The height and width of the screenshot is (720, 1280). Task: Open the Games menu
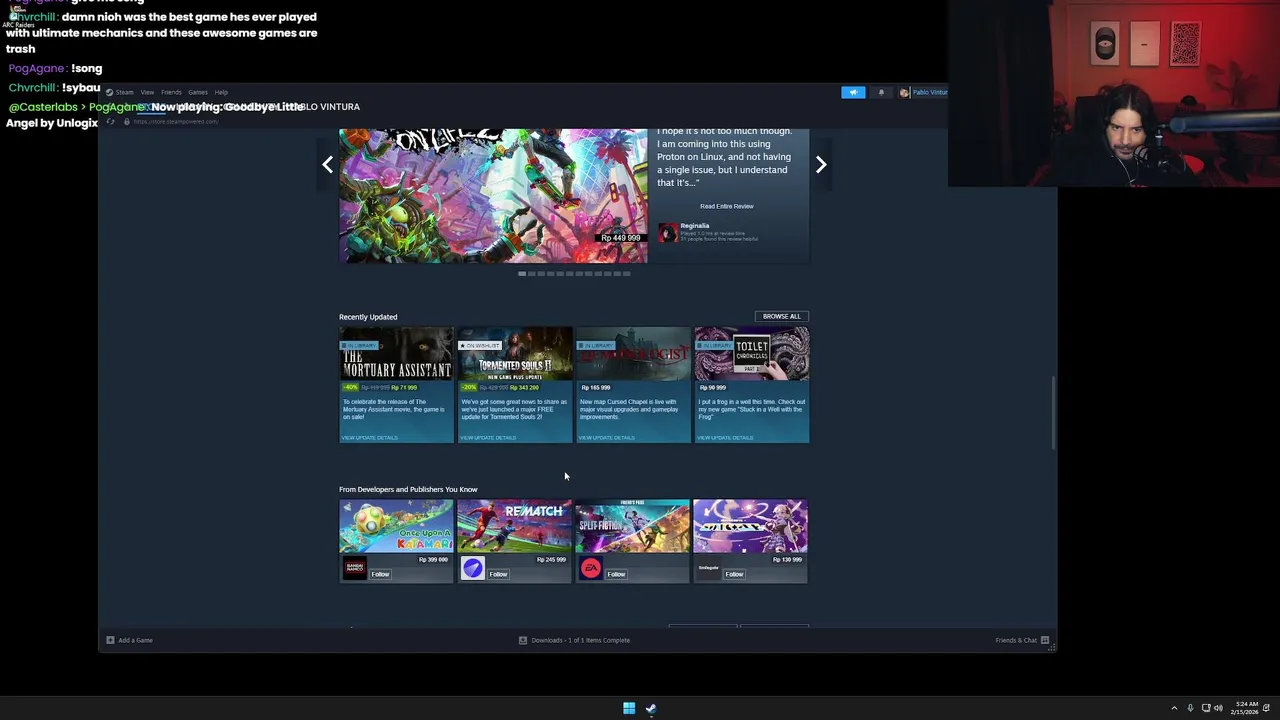pyautogui.click(x=198, y=92)
